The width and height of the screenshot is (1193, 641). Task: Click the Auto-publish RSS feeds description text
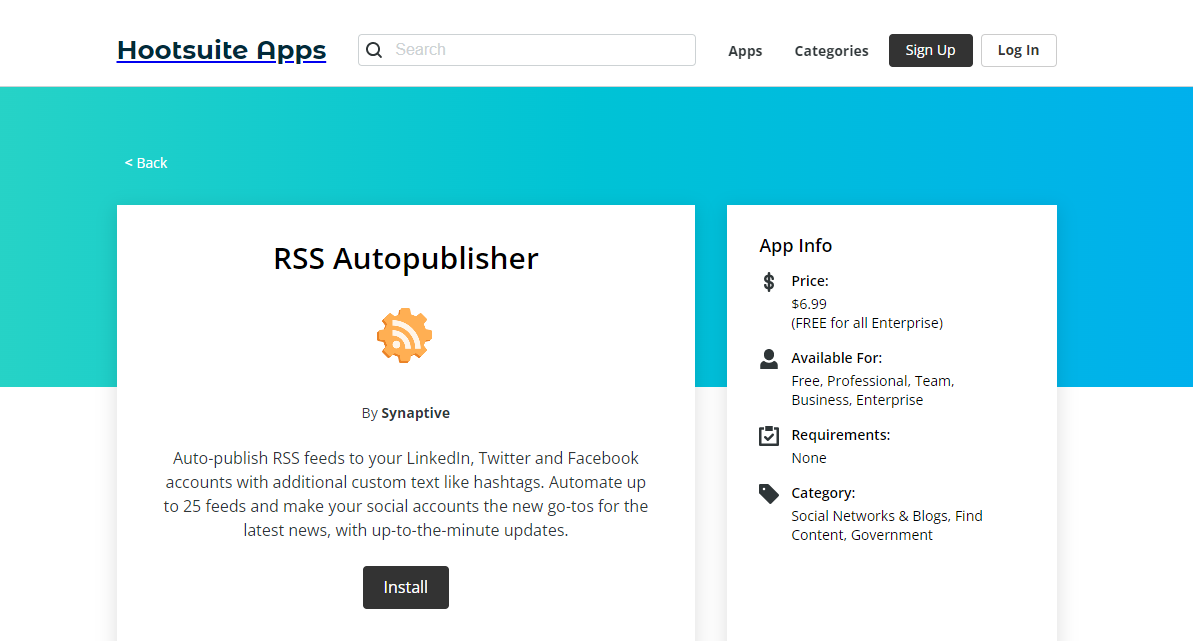tap(406, 494)
